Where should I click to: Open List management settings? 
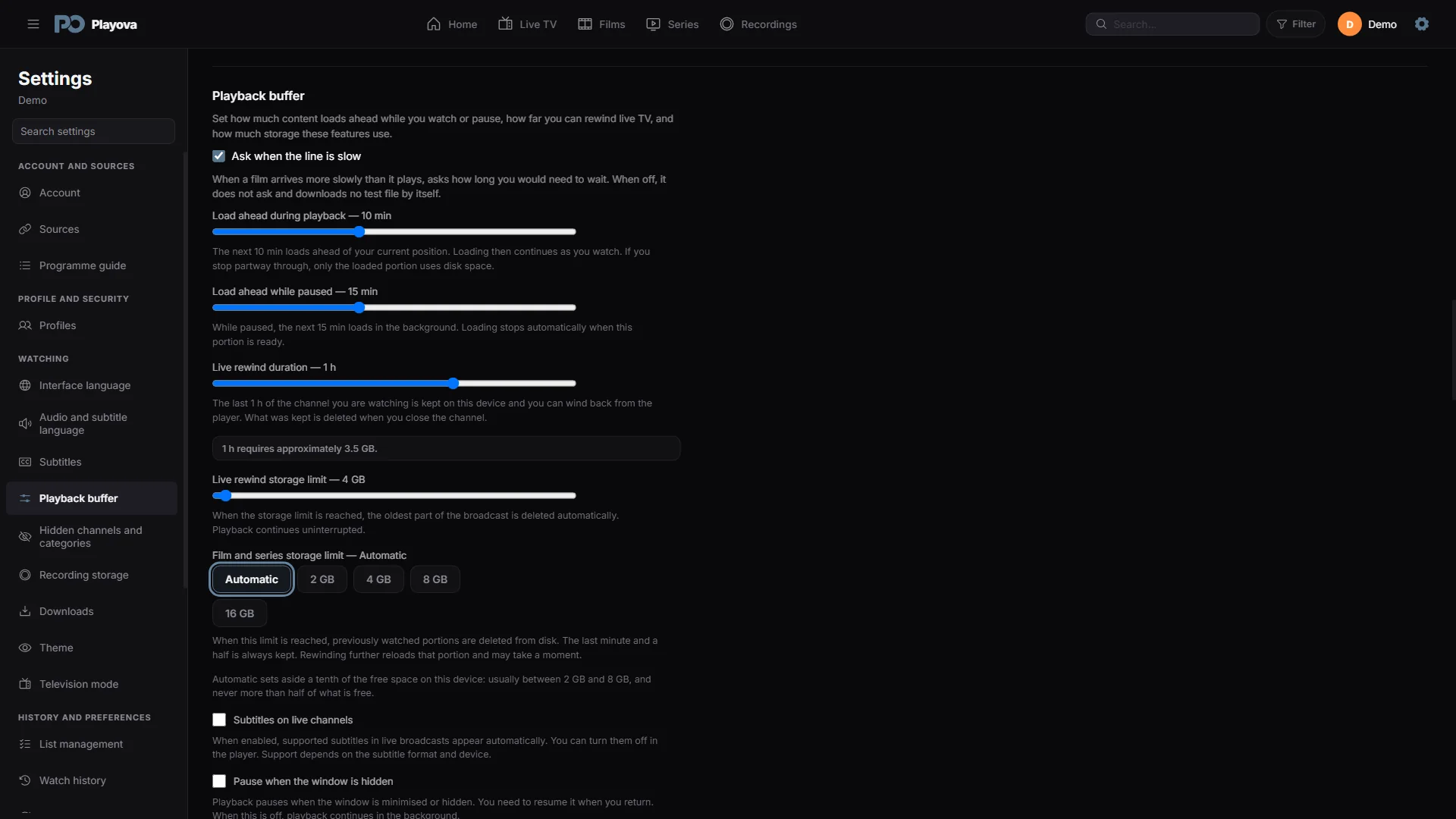[92, 744]
